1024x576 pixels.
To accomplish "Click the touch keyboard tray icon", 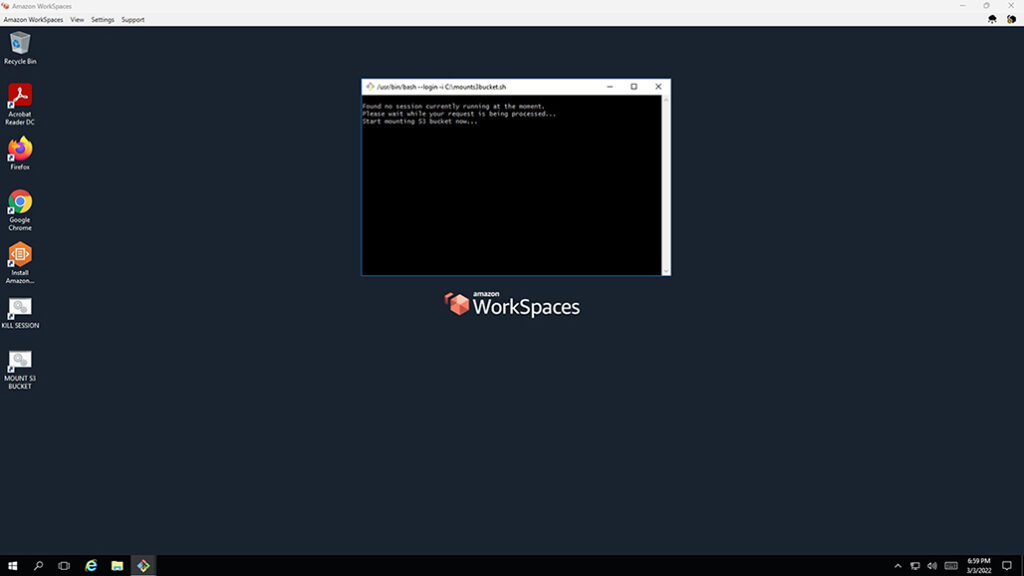I will pyautogui.click(x=951, y=566).
